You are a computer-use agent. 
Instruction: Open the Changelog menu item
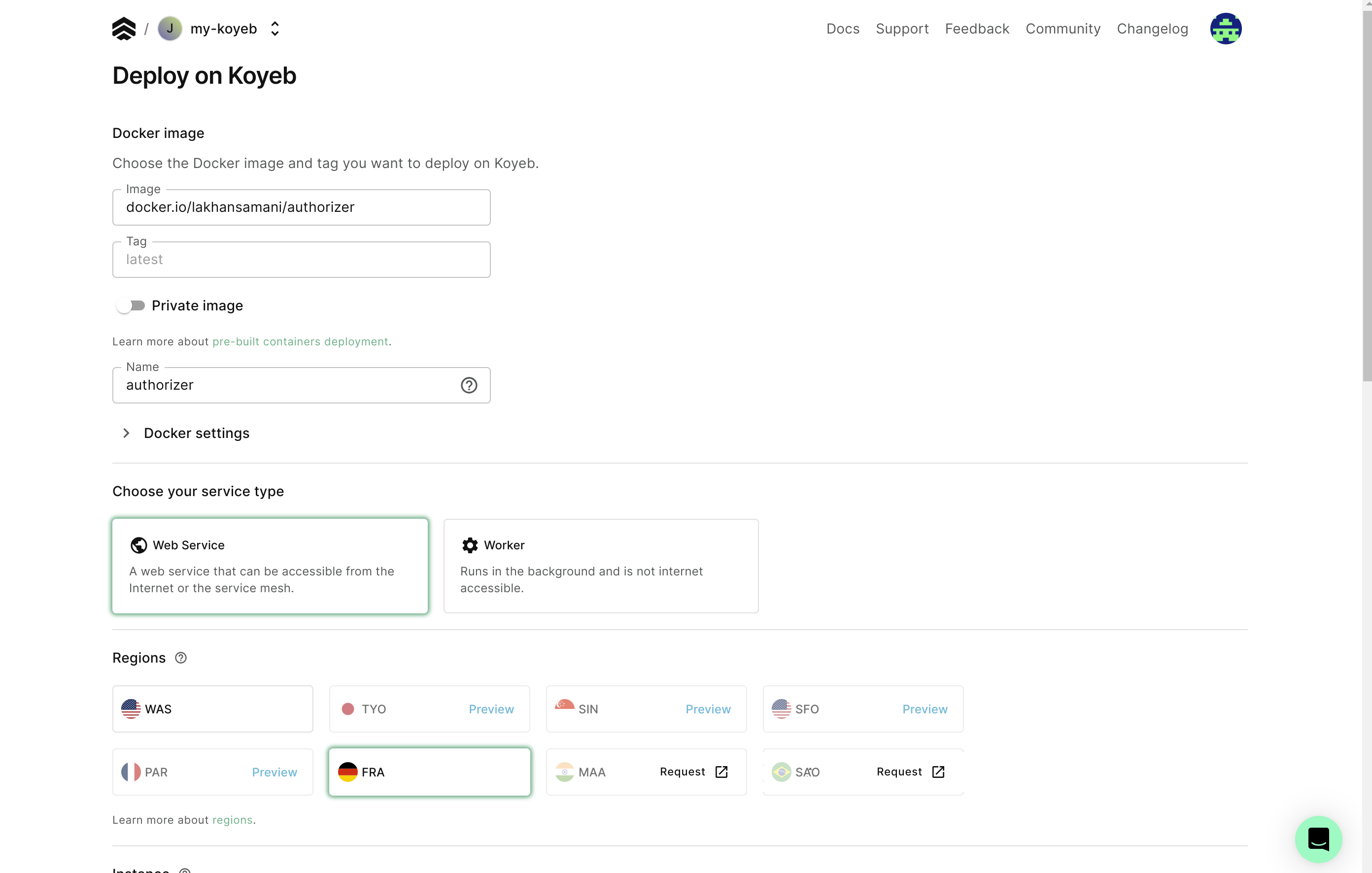tap(1152, 29)
